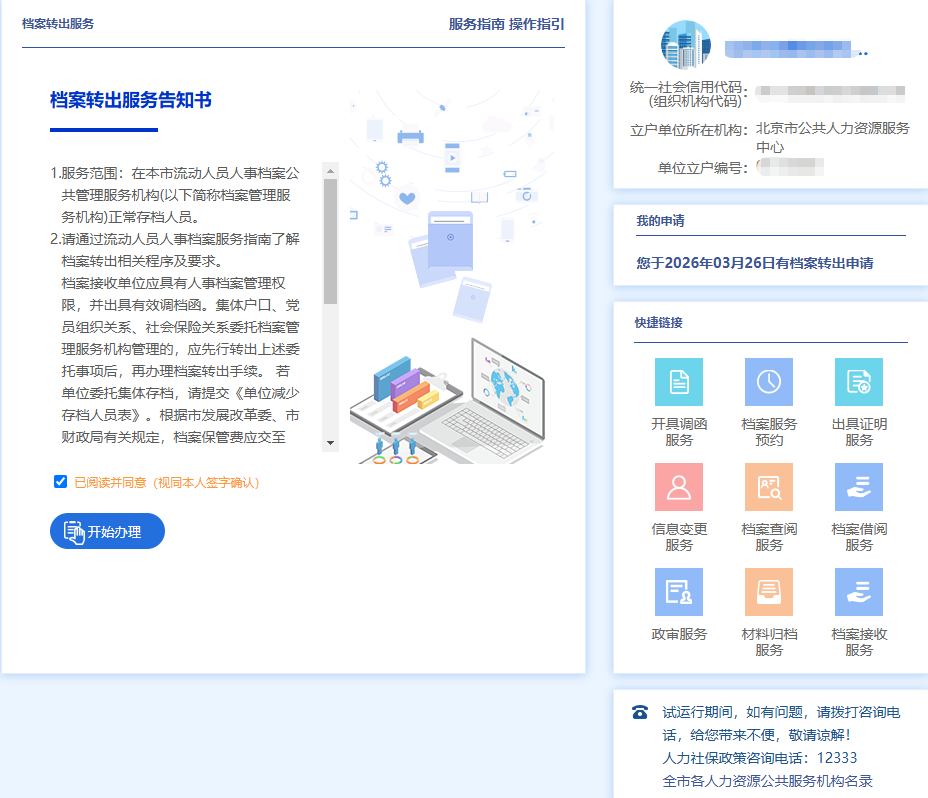Open the 档案接收服务 icon
This screenshot has height=798, width=928.
(859, 592)
